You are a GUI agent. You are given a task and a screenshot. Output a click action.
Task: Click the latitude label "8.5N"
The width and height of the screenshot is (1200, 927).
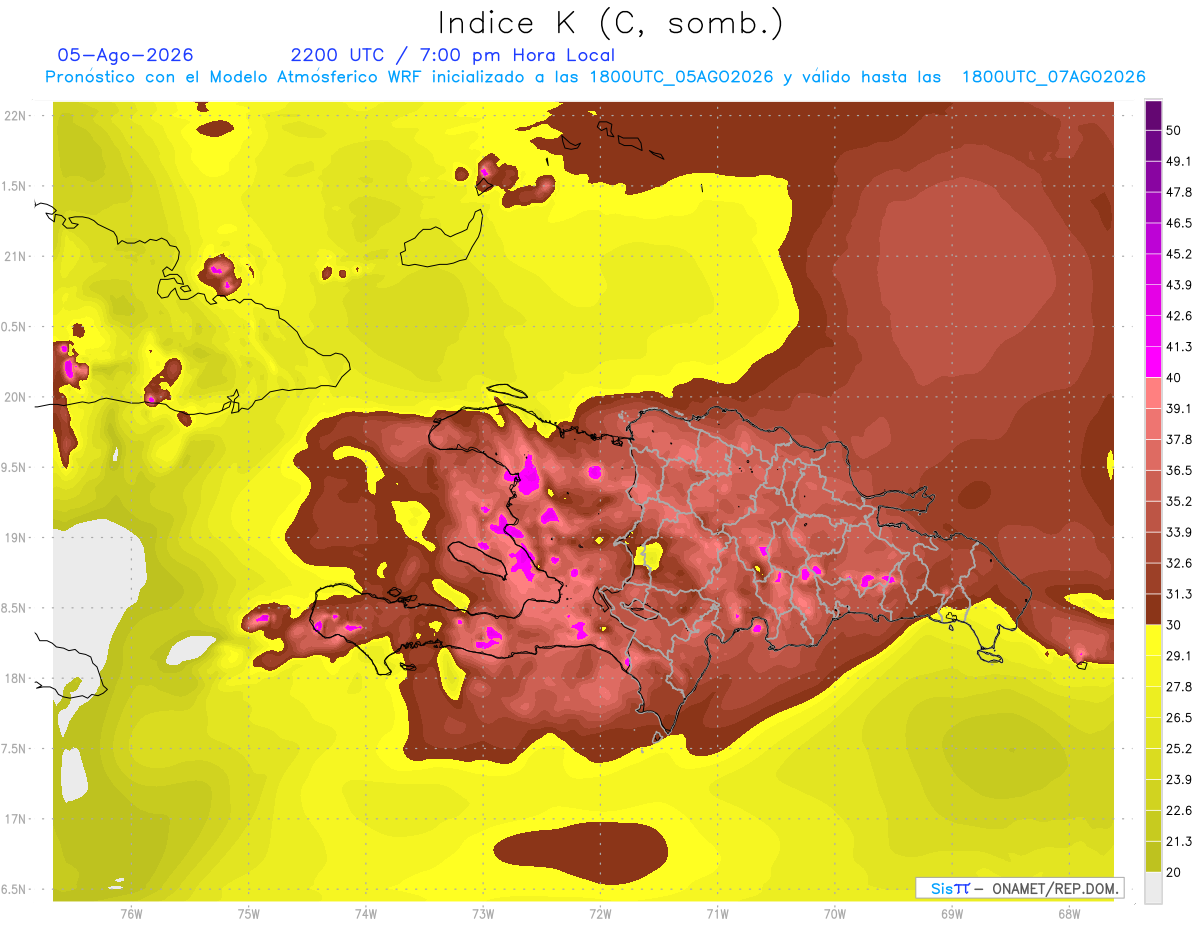15,608
